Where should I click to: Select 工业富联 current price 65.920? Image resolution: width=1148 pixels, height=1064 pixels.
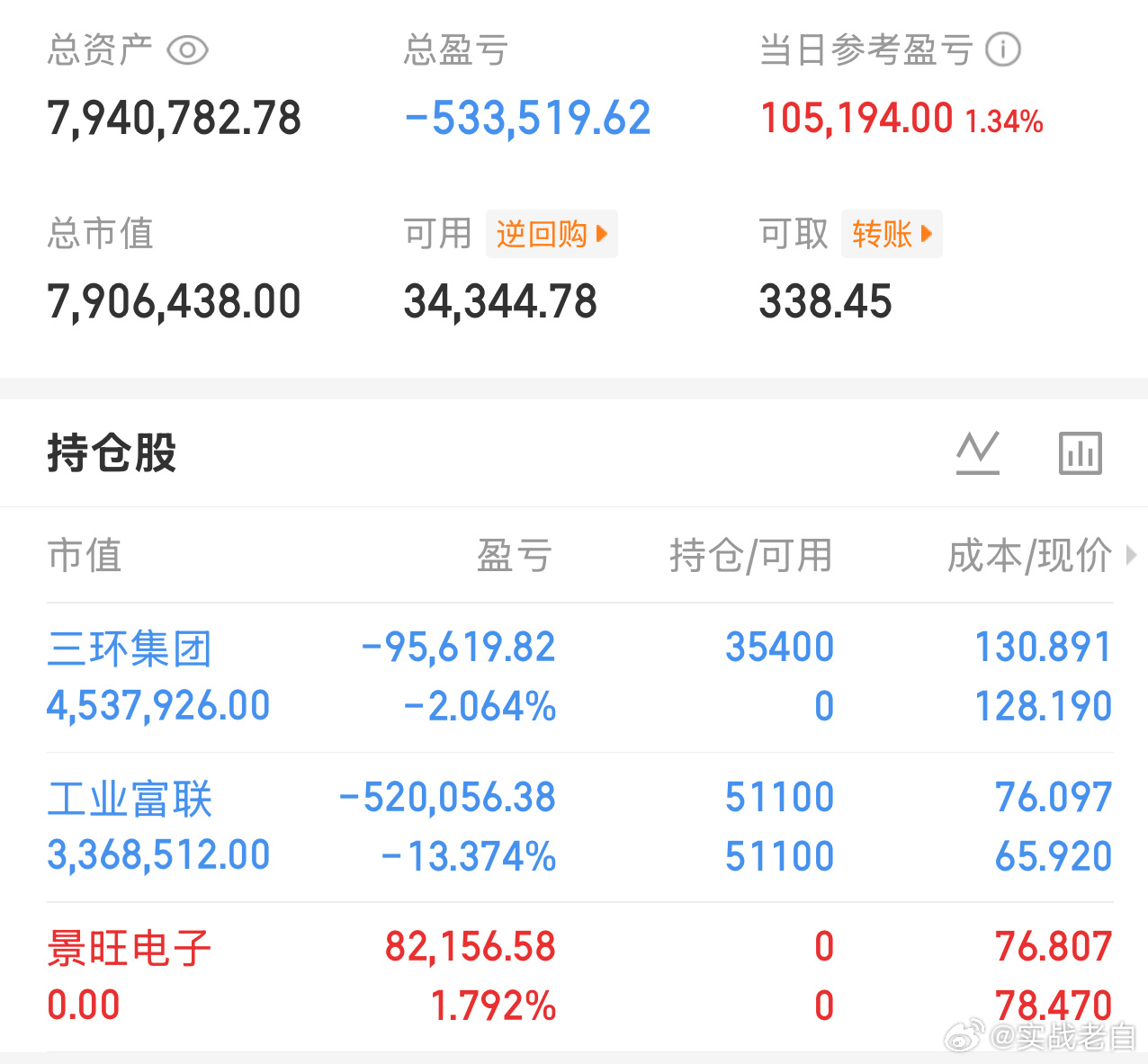1054,857
